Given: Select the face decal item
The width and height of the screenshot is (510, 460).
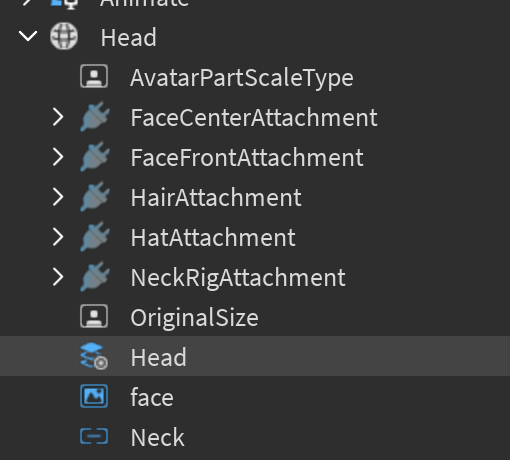Looking at the screenshot, I should (152, 397).
